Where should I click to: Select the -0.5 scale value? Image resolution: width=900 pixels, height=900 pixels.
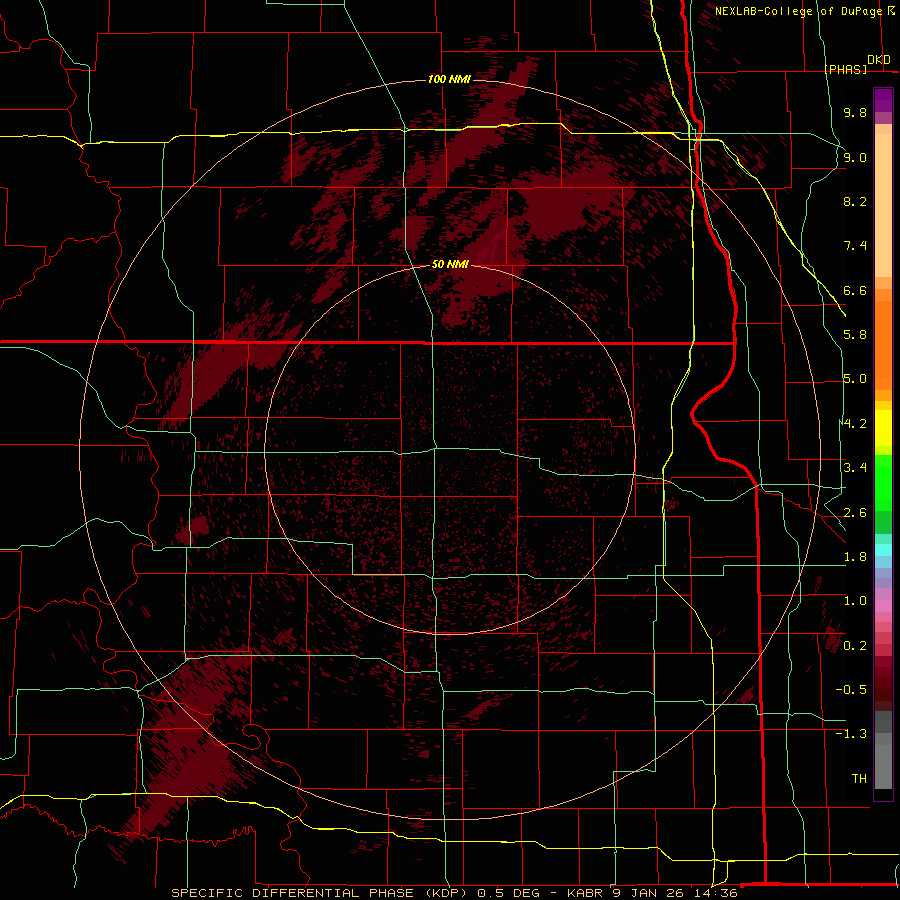coord(851,690)
